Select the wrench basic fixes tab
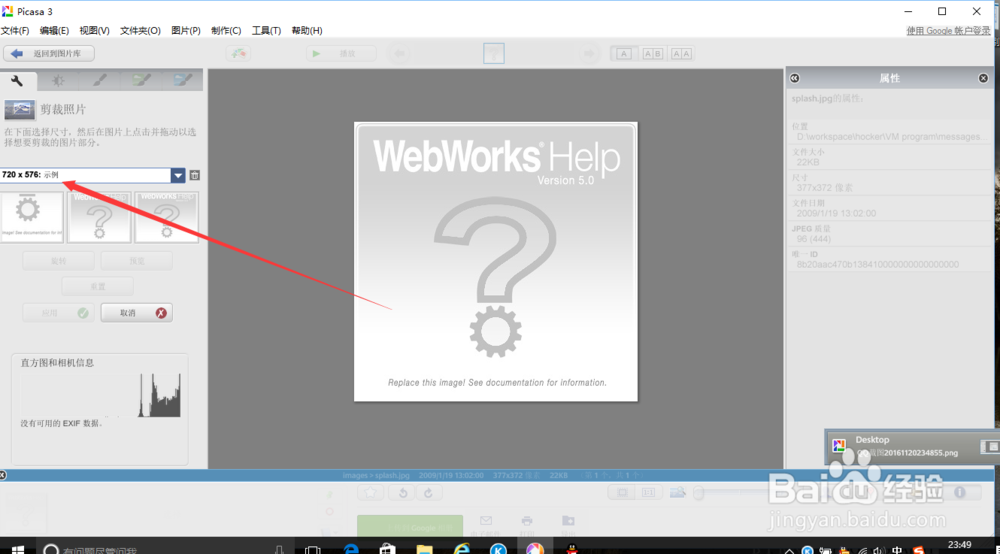Screen dimensions: 1000x554 17,80
